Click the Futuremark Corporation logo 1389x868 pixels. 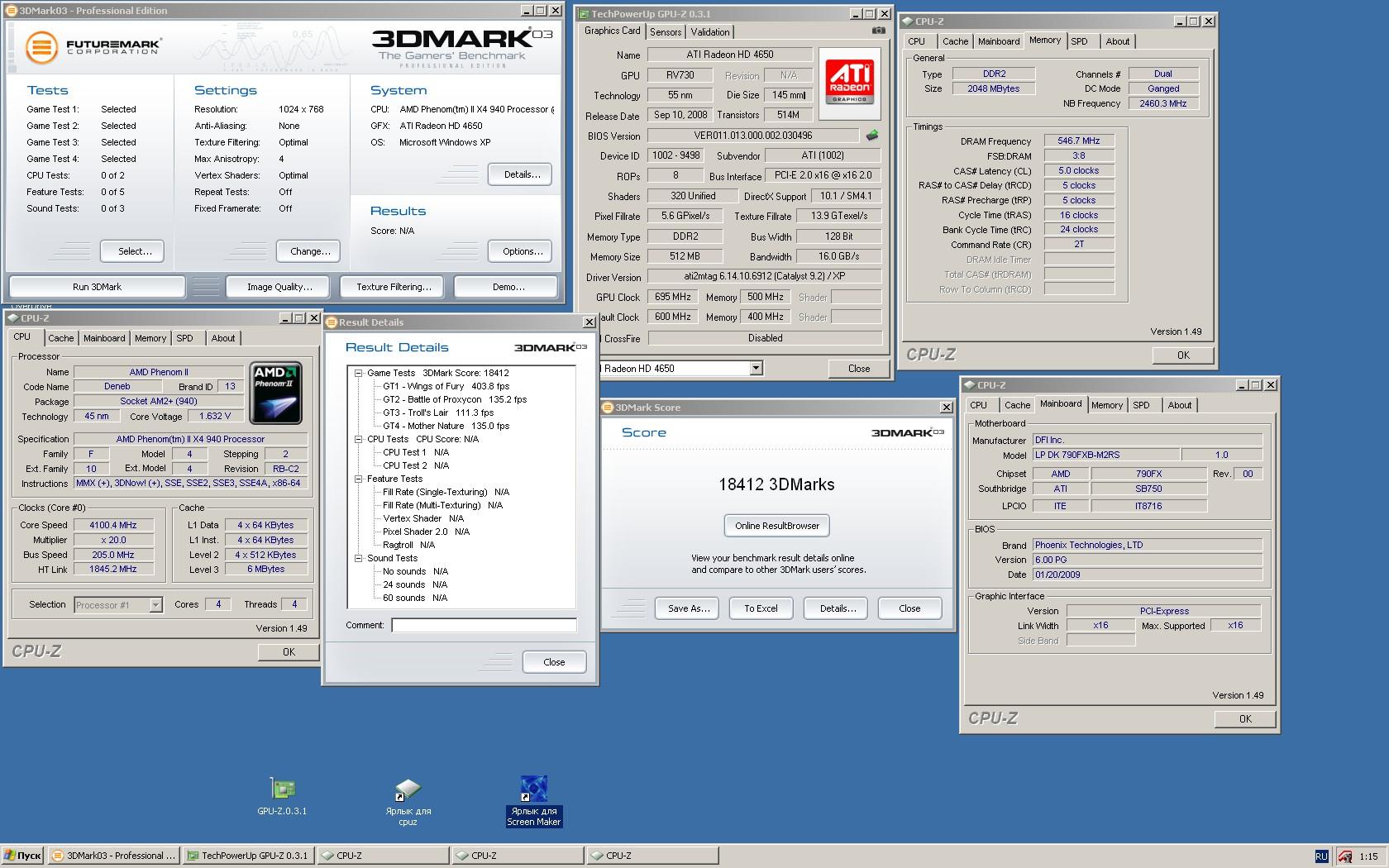tap(92, 47)
